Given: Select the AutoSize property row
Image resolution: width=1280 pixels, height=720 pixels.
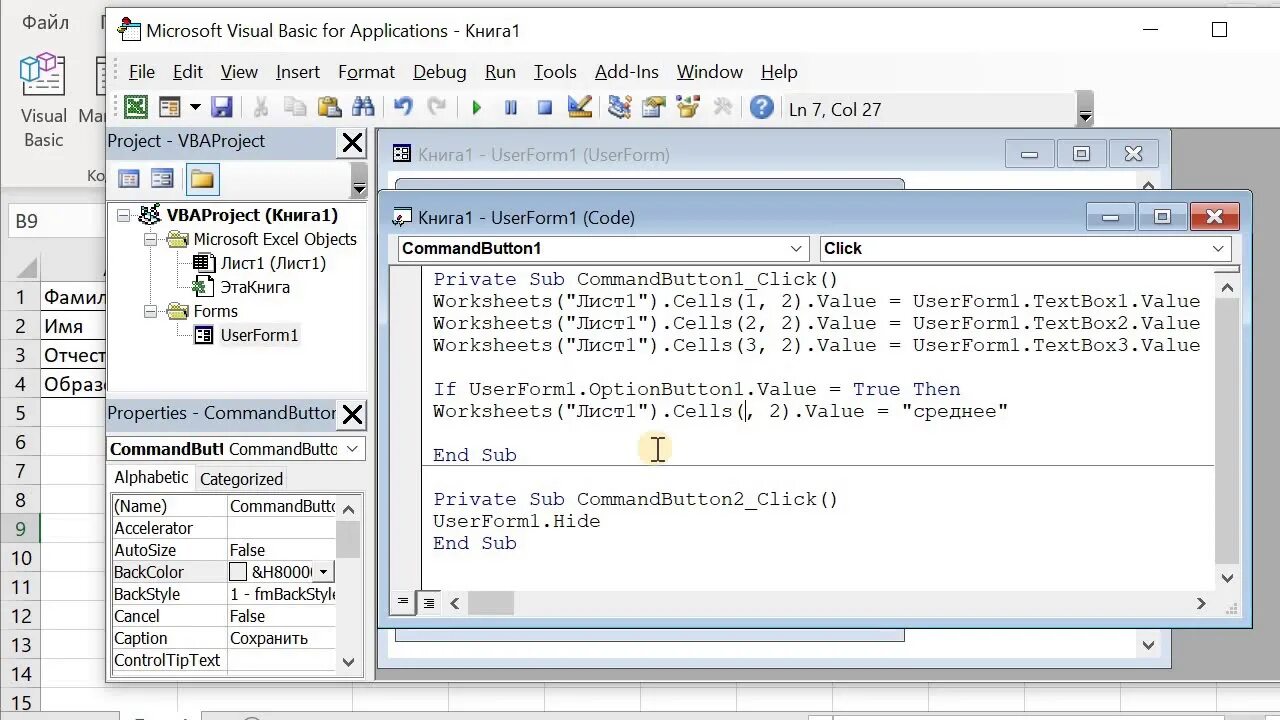Looking at the screenshot, I should [x=224, y=550].
